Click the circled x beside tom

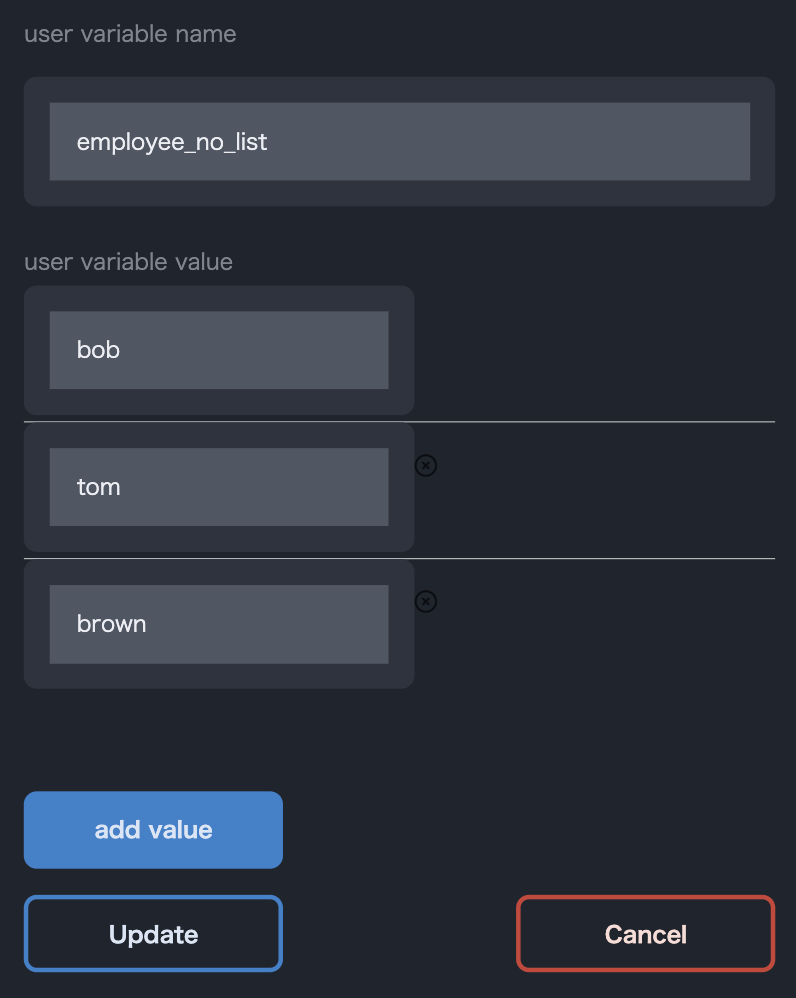[425, 465]
